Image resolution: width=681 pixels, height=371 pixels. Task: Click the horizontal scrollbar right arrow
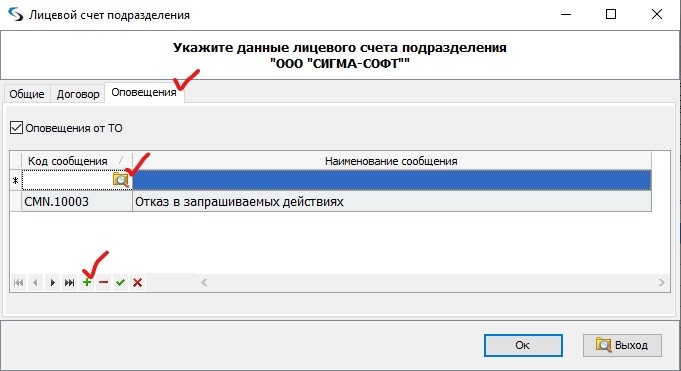tap(661, 282)
